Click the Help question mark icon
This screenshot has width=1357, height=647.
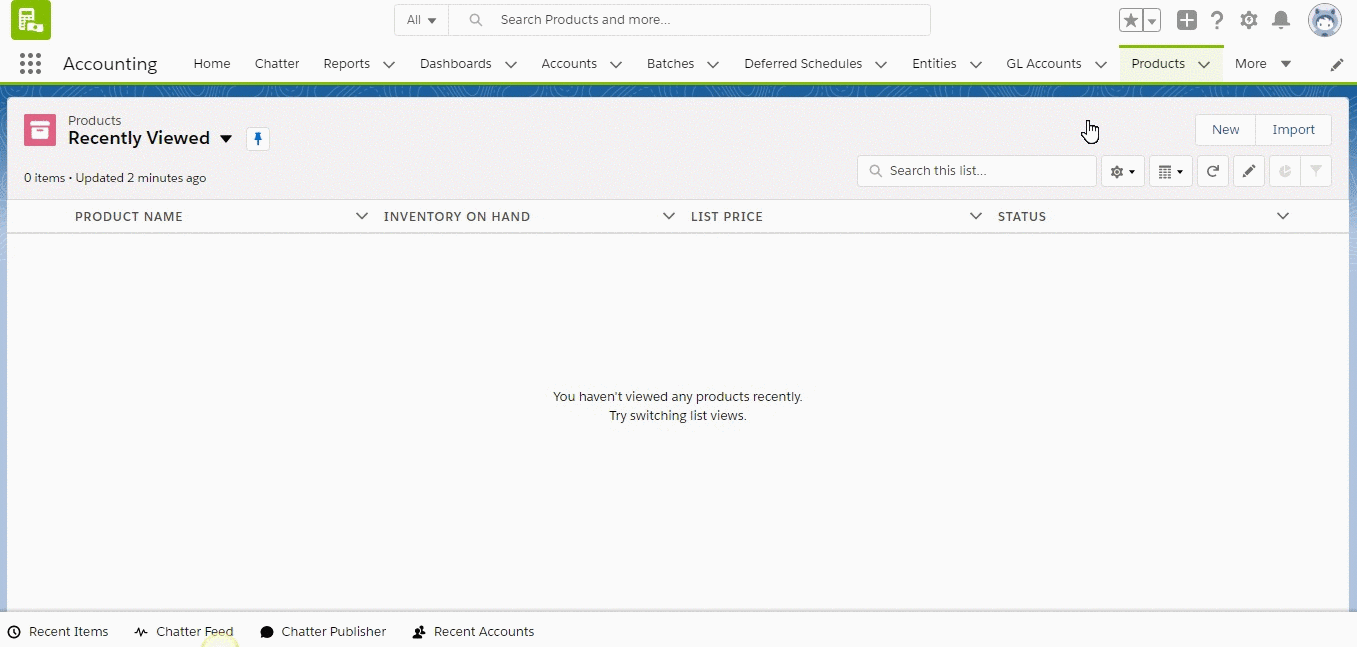tap(1217, 20)
